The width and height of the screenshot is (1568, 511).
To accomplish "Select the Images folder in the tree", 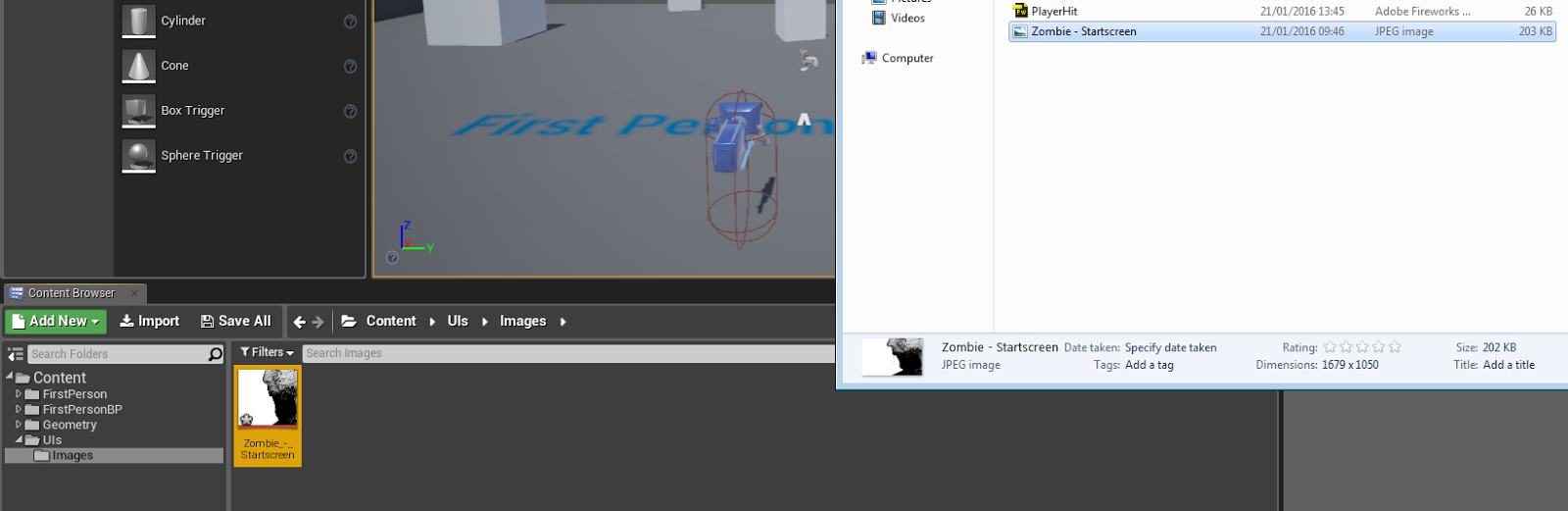I will (73, 455).
